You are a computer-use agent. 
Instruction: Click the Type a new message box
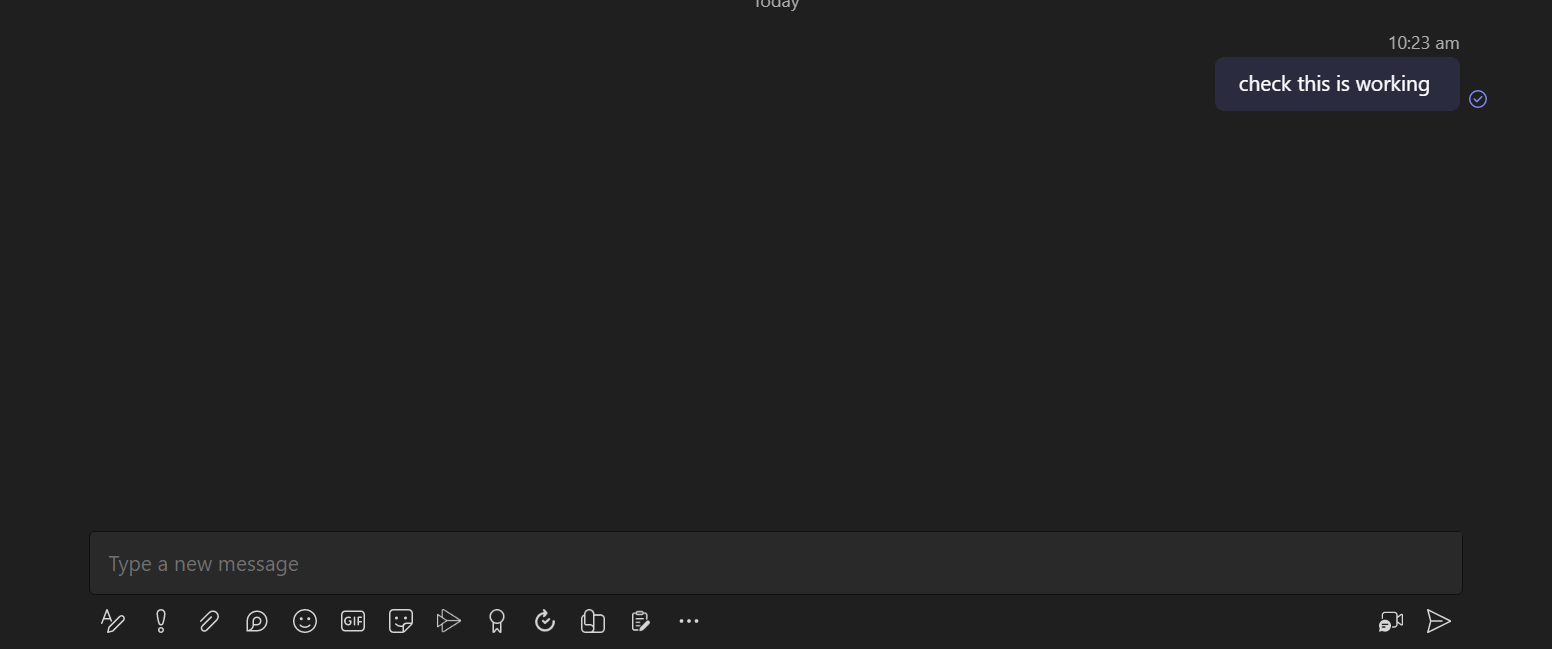pos(776,563)
